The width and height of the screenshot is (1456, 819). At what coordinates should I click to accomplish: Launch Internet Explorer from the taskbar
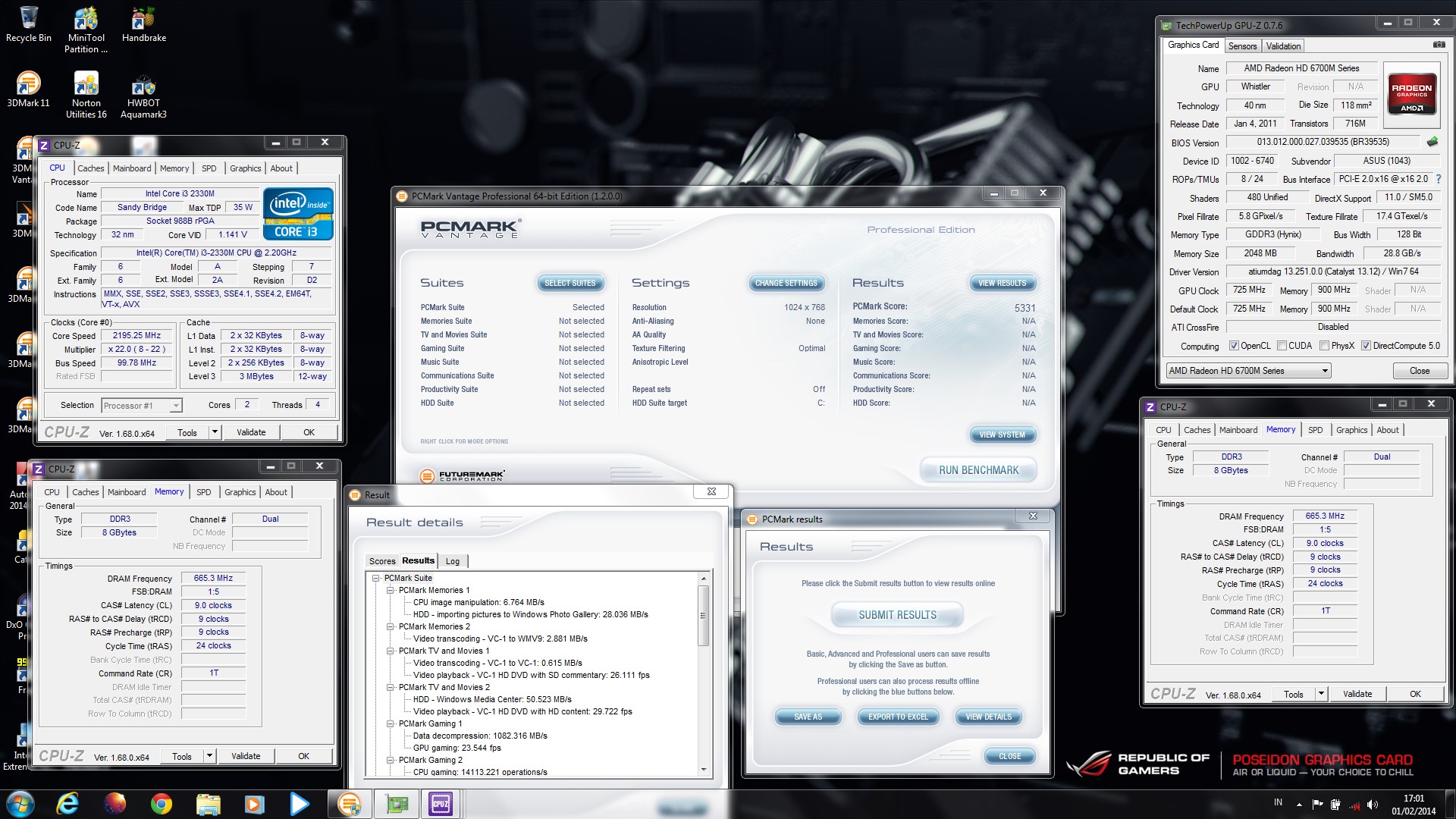click(x=68, y=804)
